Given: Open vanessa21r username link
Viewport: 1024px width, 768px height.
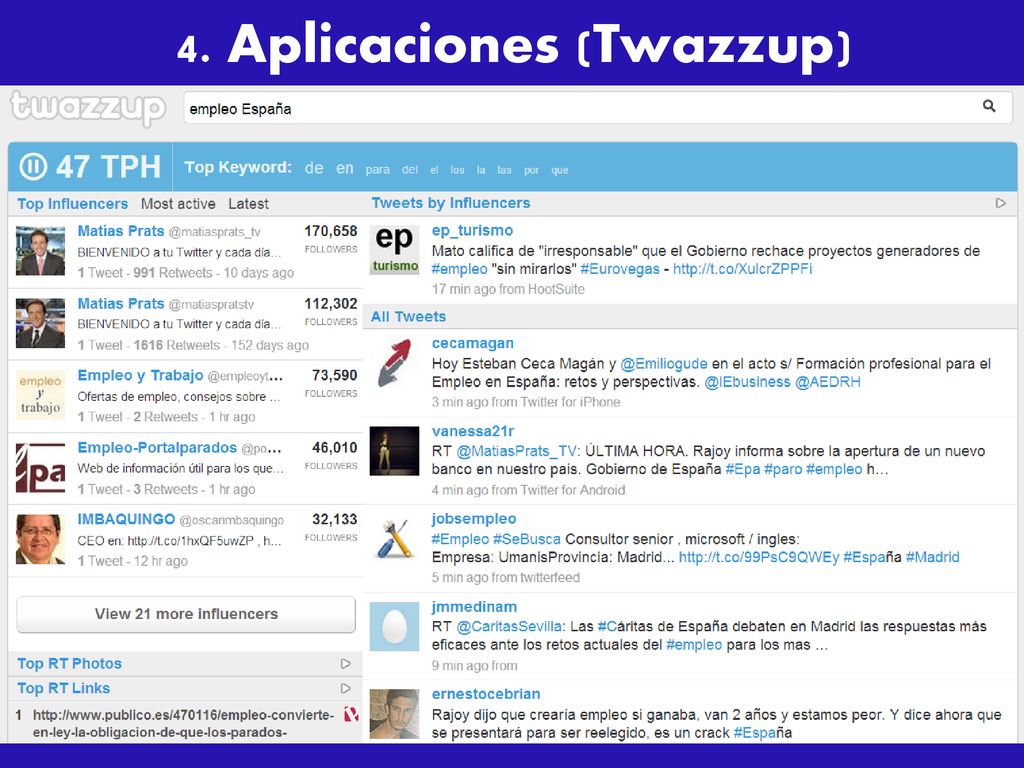Looking at the screenshot, I should tap(473, 431).
